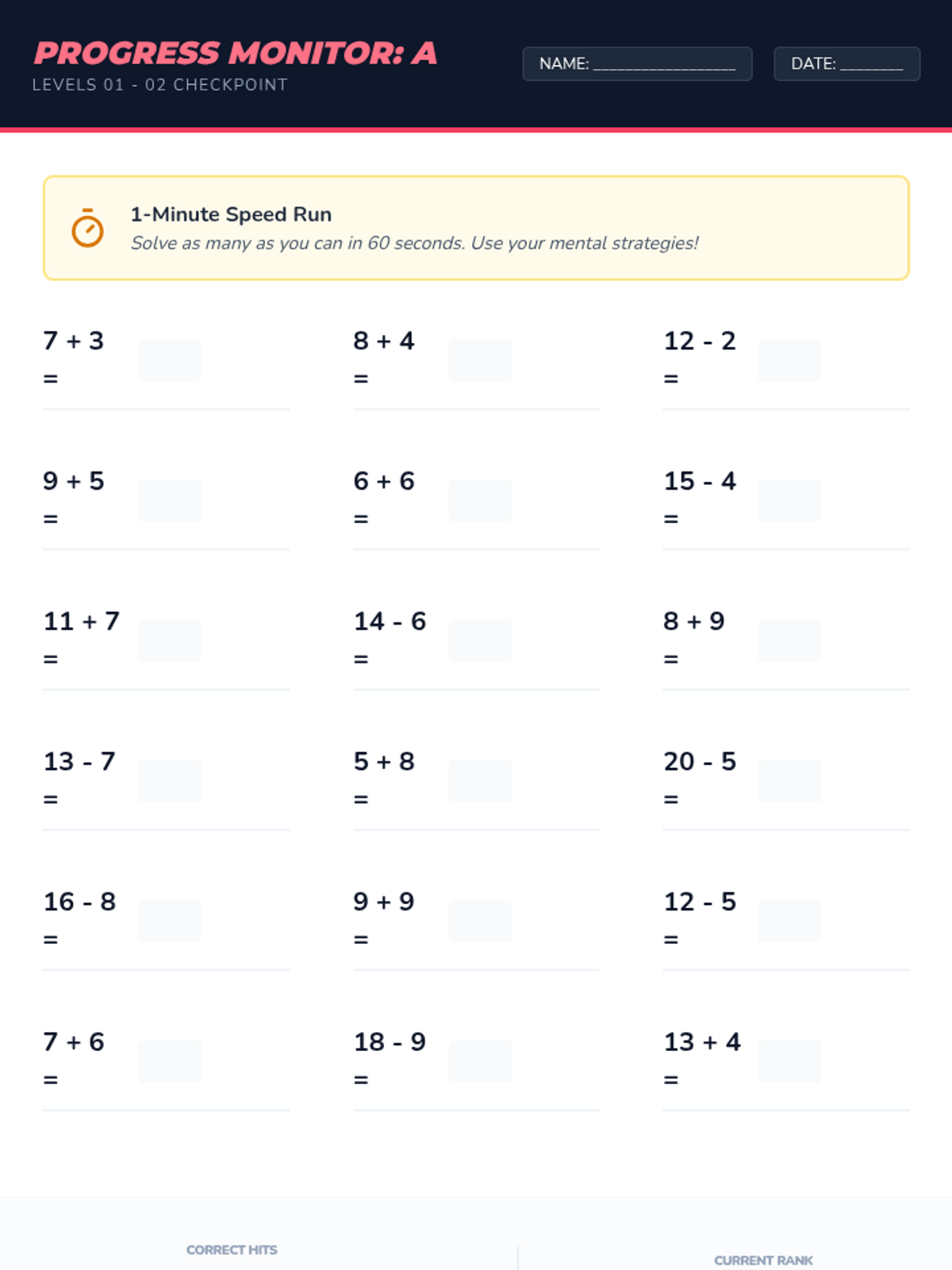Screen dimensions: 952x1270
Task: Click the DATE field in header
Action: pos(846,63)
